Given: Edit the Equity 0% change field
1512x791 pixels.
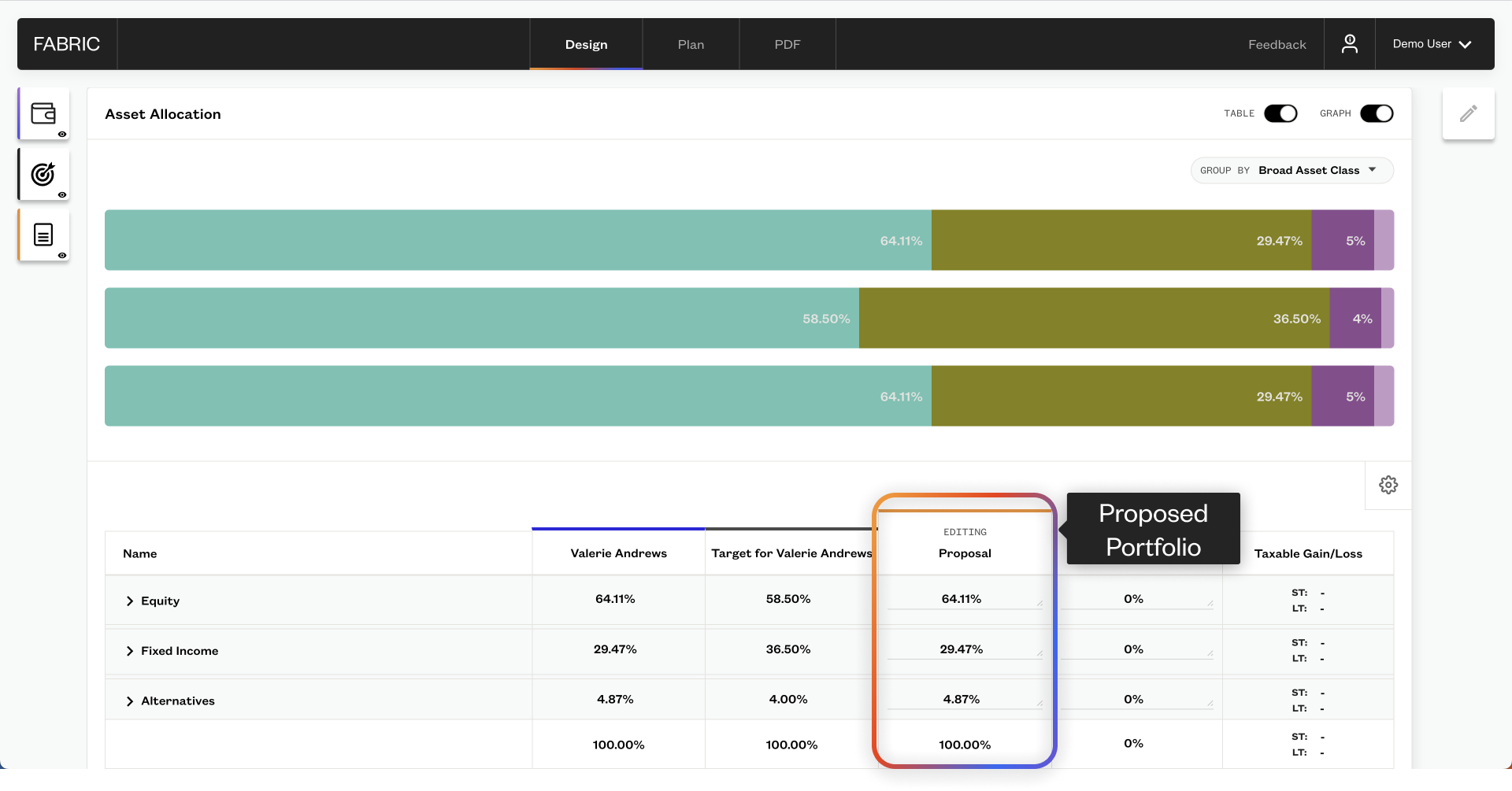Looking at the screenshot, I should tap(1136, 600).
